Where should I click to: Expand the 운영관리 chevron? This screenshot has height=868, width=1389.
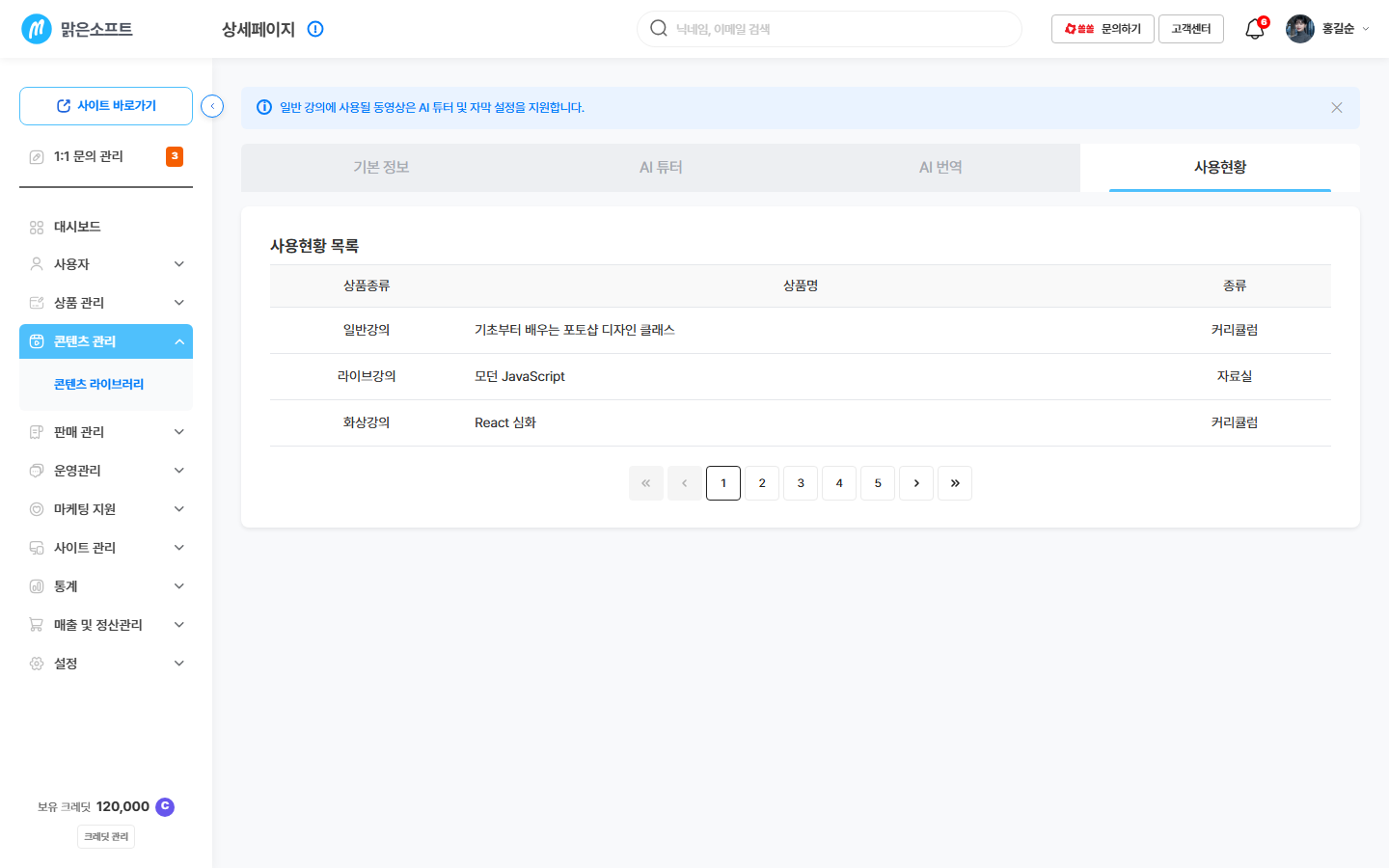(x=179, y=471)
